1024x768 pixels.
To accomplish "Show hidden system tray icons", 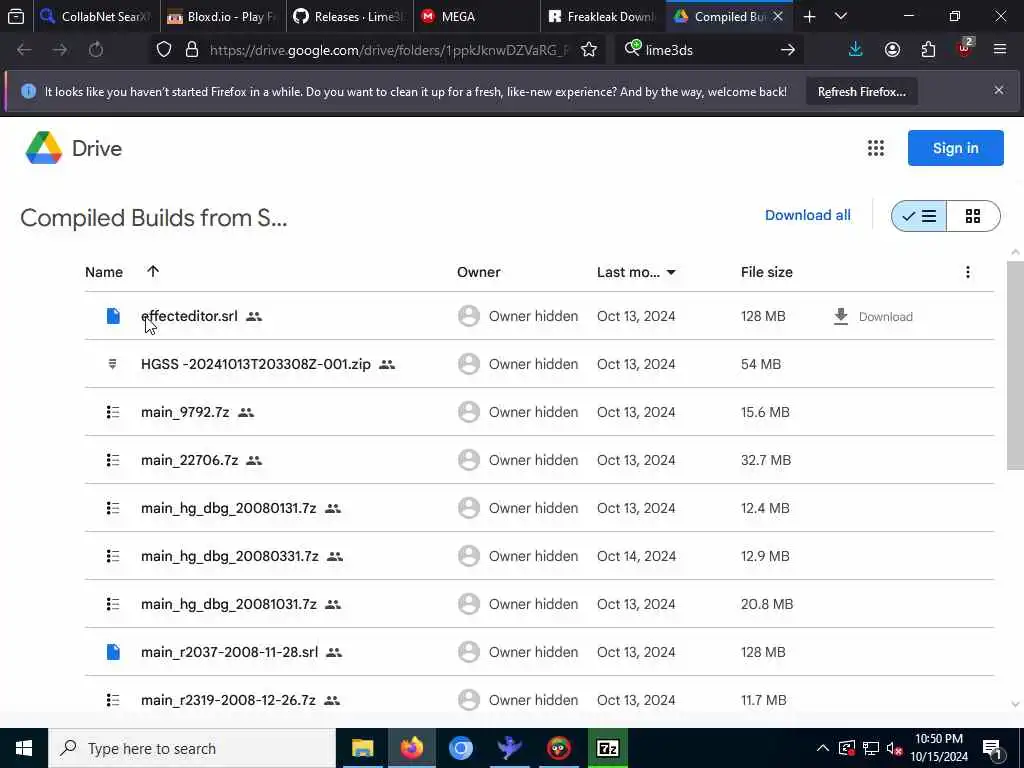I will (x=823, y=748).
